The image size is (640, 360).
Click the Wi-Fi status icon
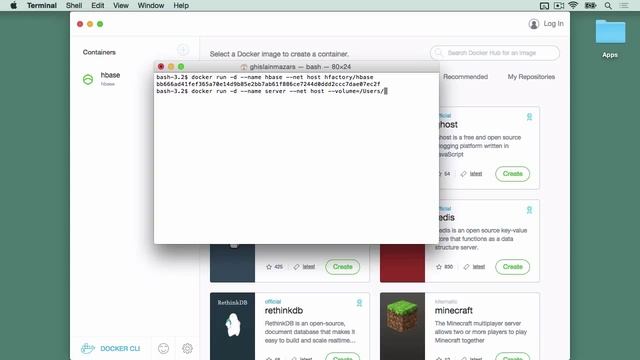(573, 5)
